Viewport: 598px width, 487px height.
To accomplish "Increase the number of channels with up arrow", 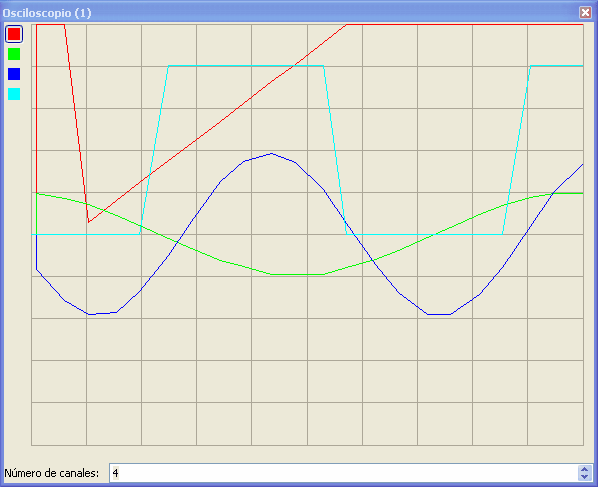I will click(x=585, y=469).
